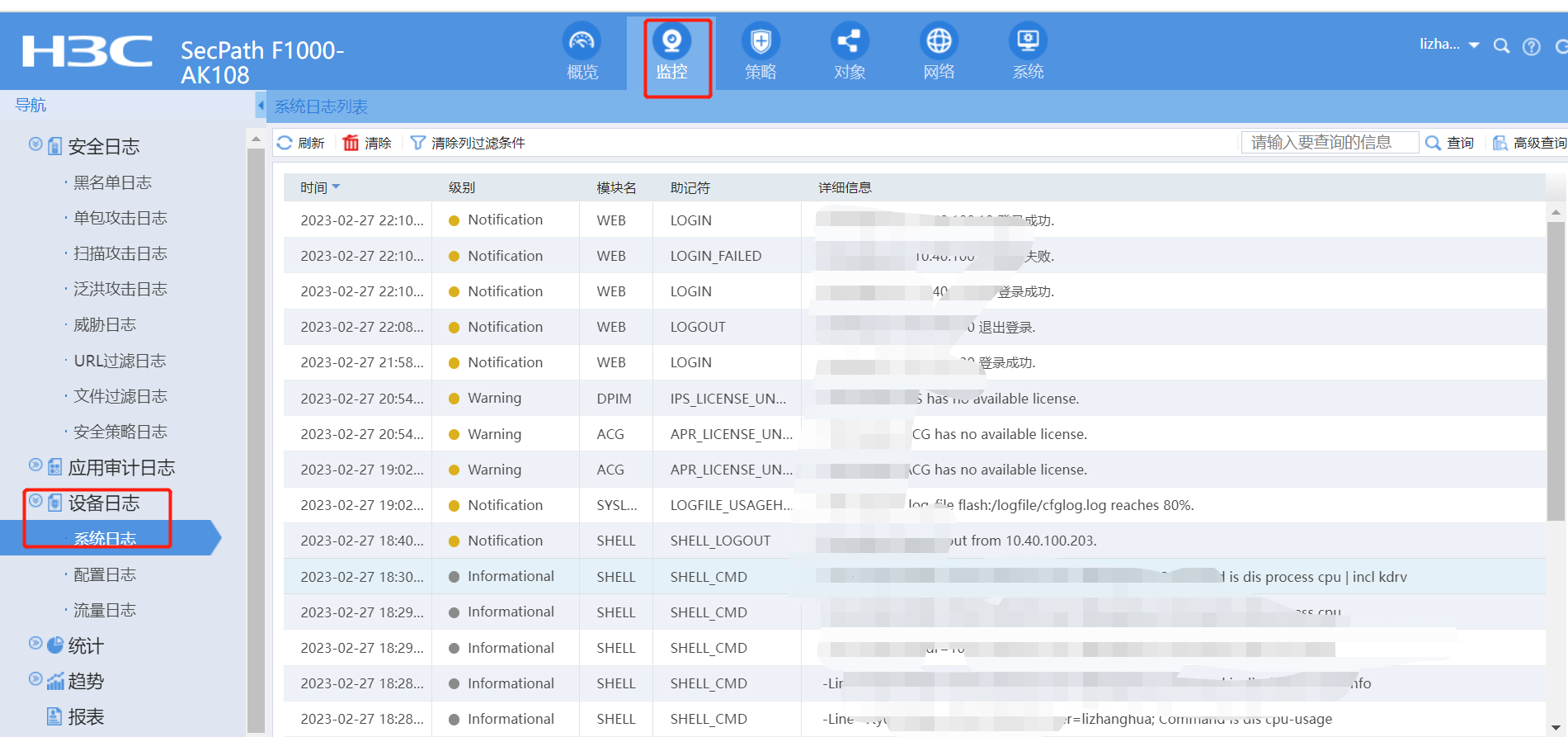
Task: Click the search query input field
Action: pos(1329,143)
